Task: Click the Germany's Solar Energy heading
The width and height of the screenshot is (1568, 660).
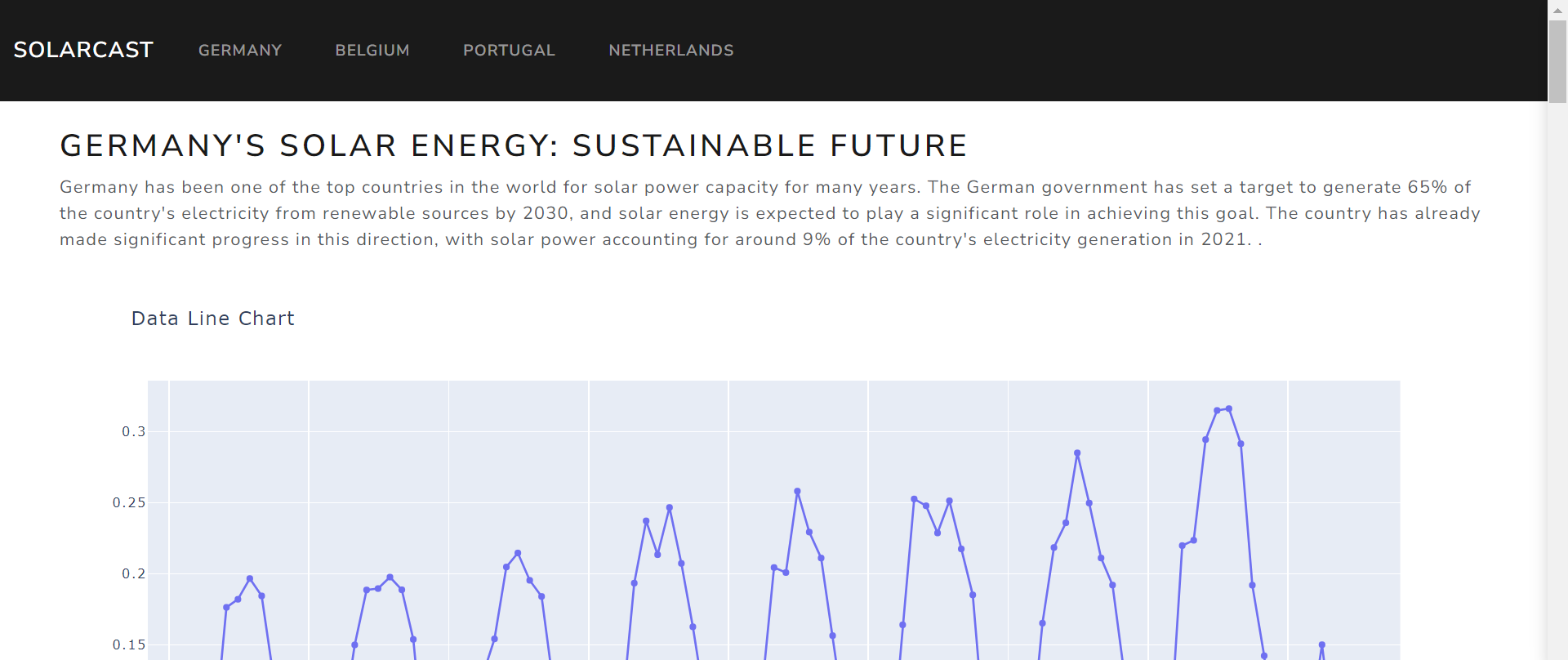Action: click(514, 145)
